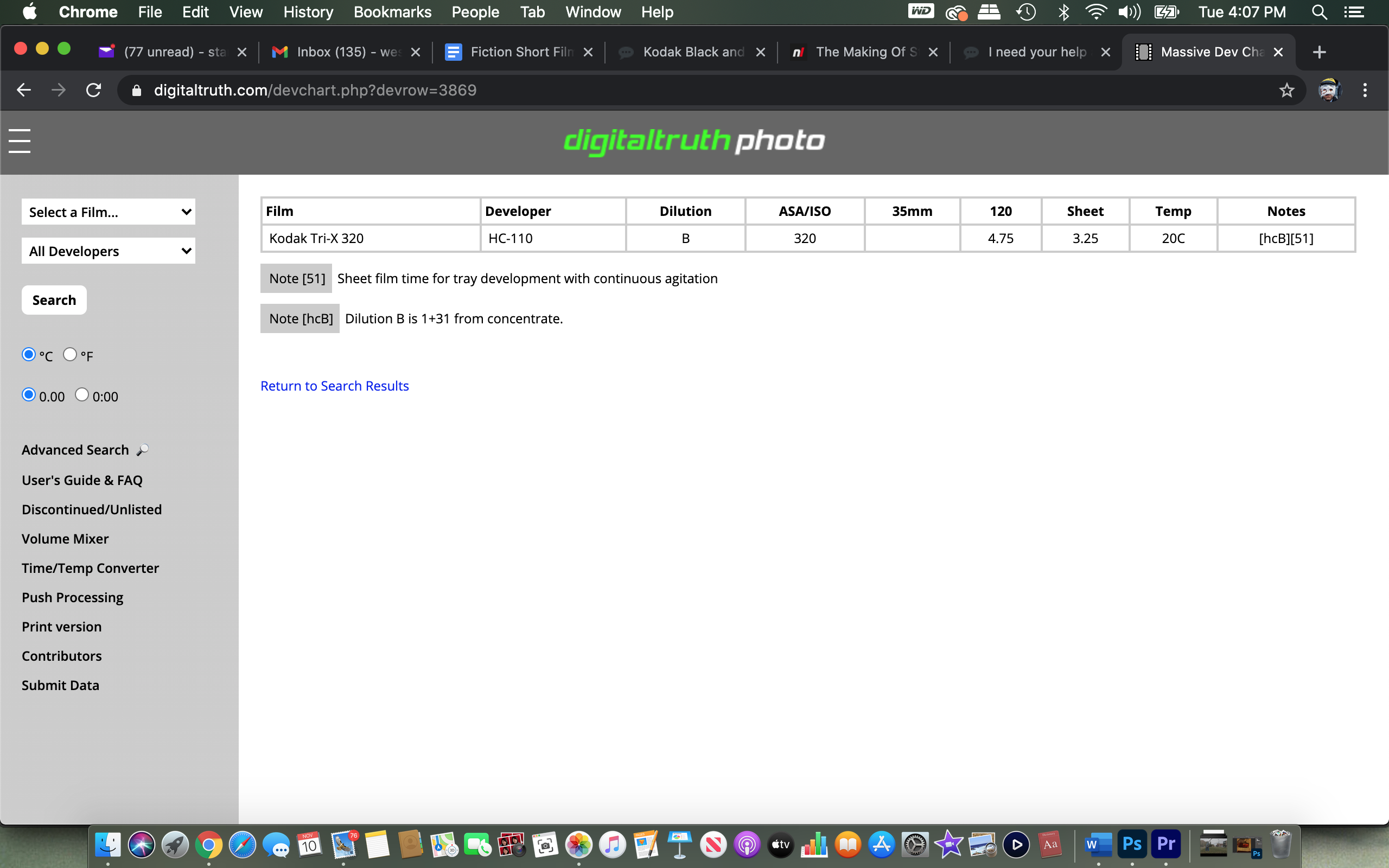
Task: Open the Volume Mixer link
Action: click(x=65, y=539)
